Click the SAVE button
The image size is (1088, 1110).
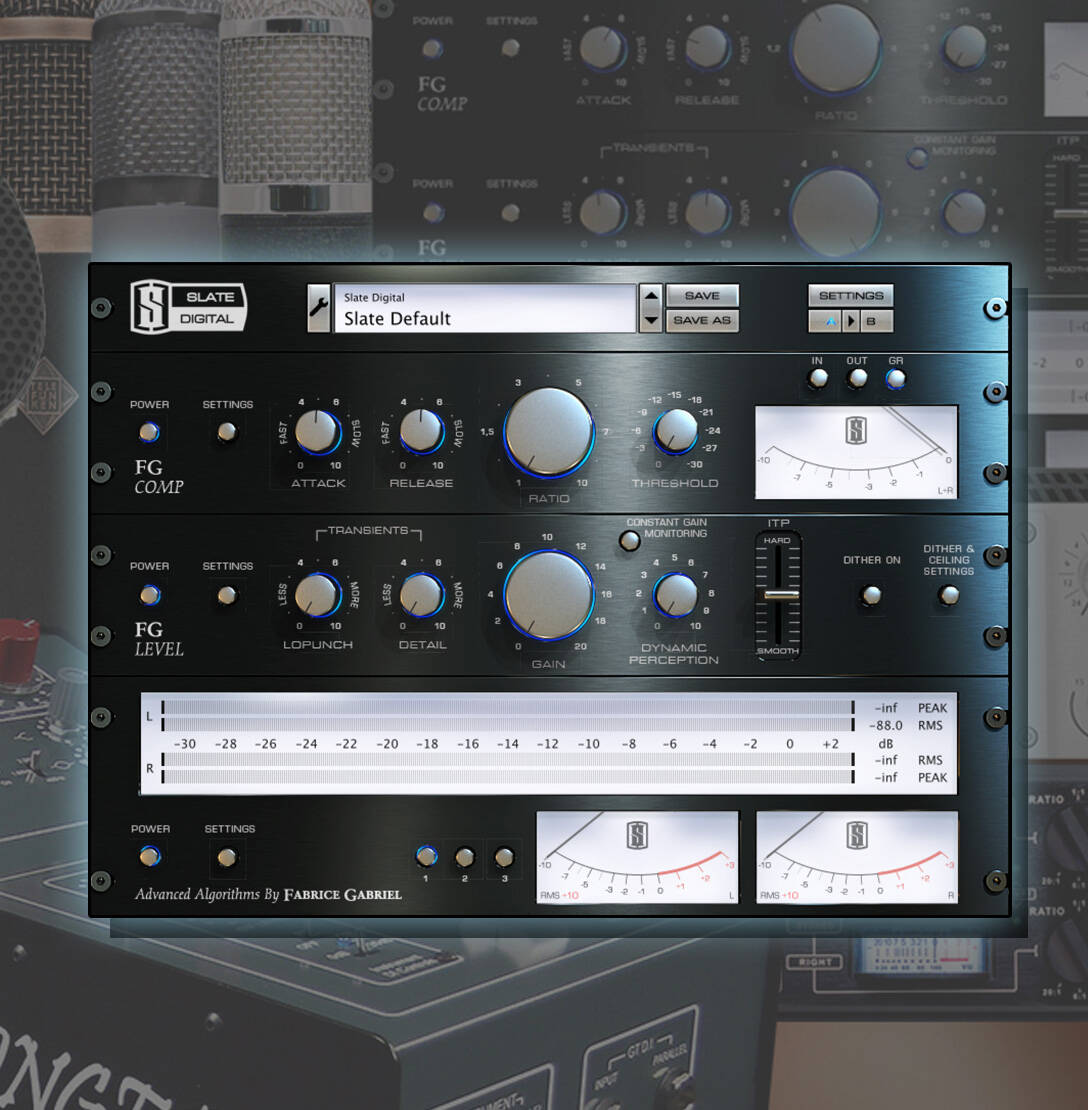pos(702,296)
